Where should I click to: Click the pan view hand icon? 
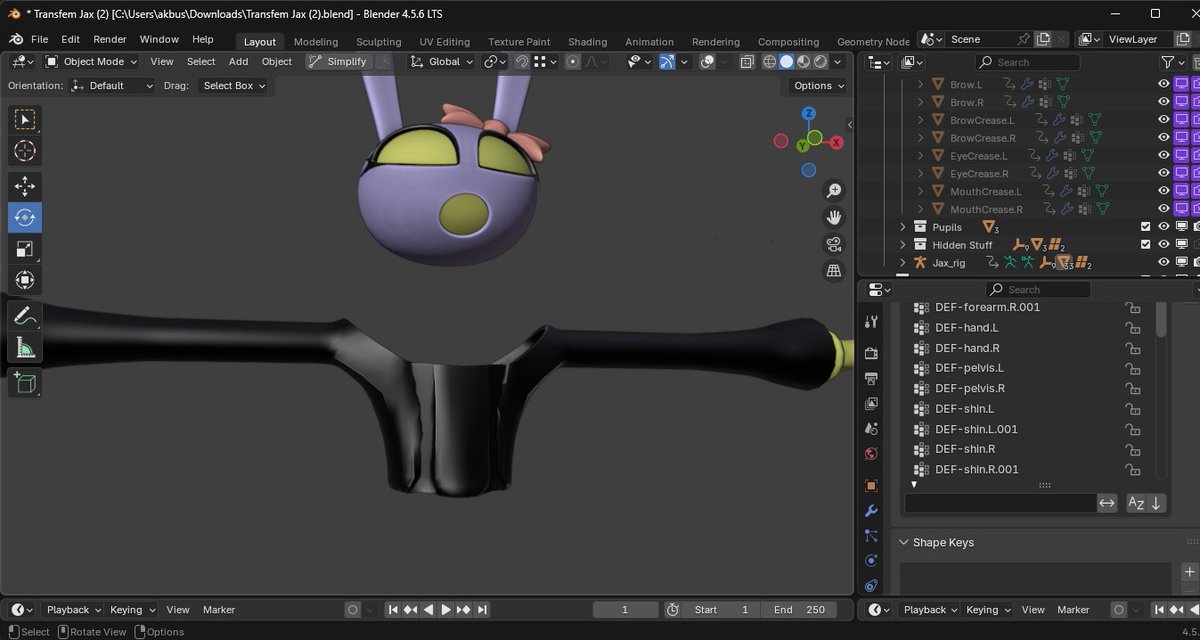point(834,217)
